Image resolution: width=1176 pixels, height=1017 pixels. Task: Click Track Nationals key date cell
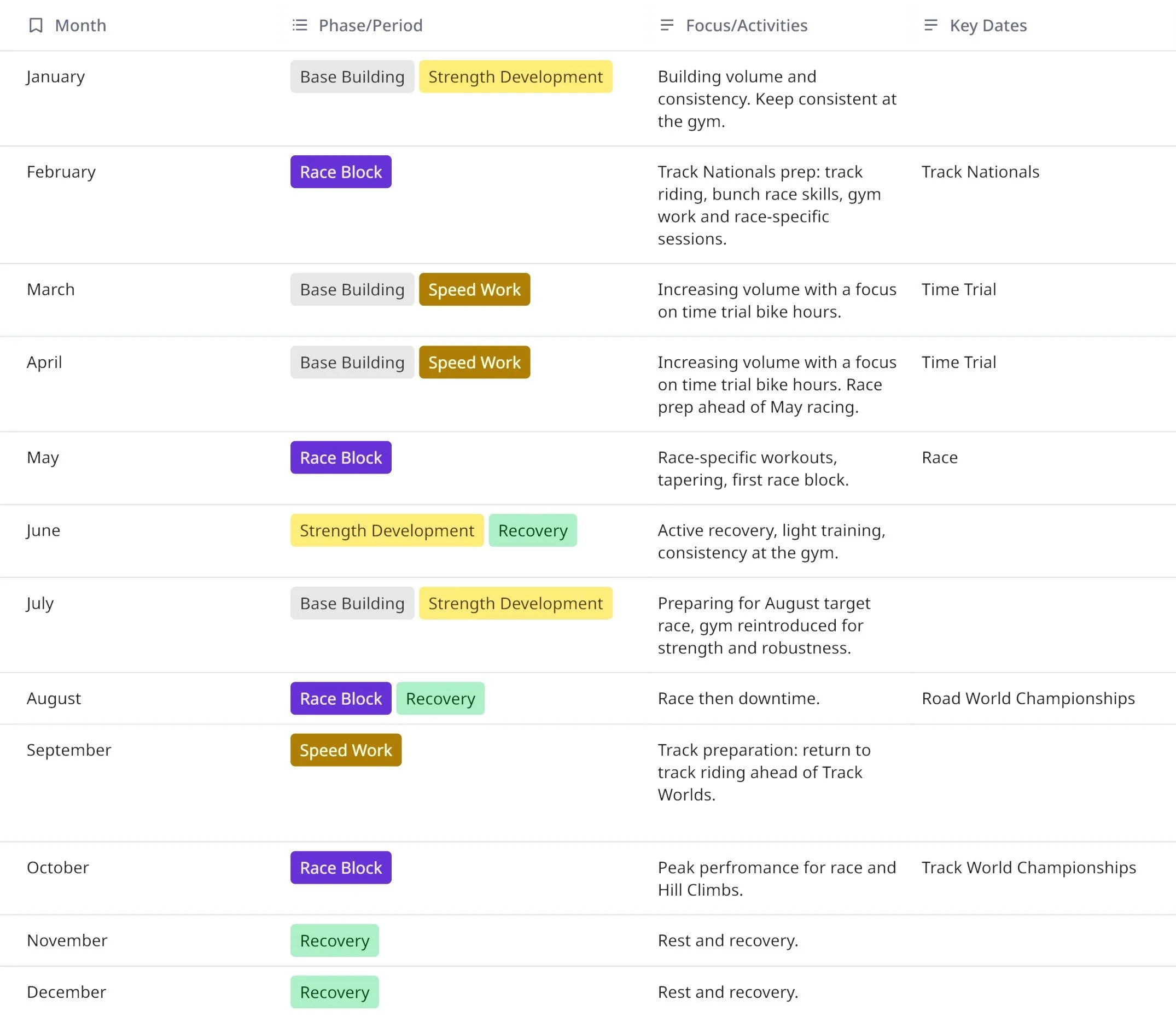tap(980, 172)
